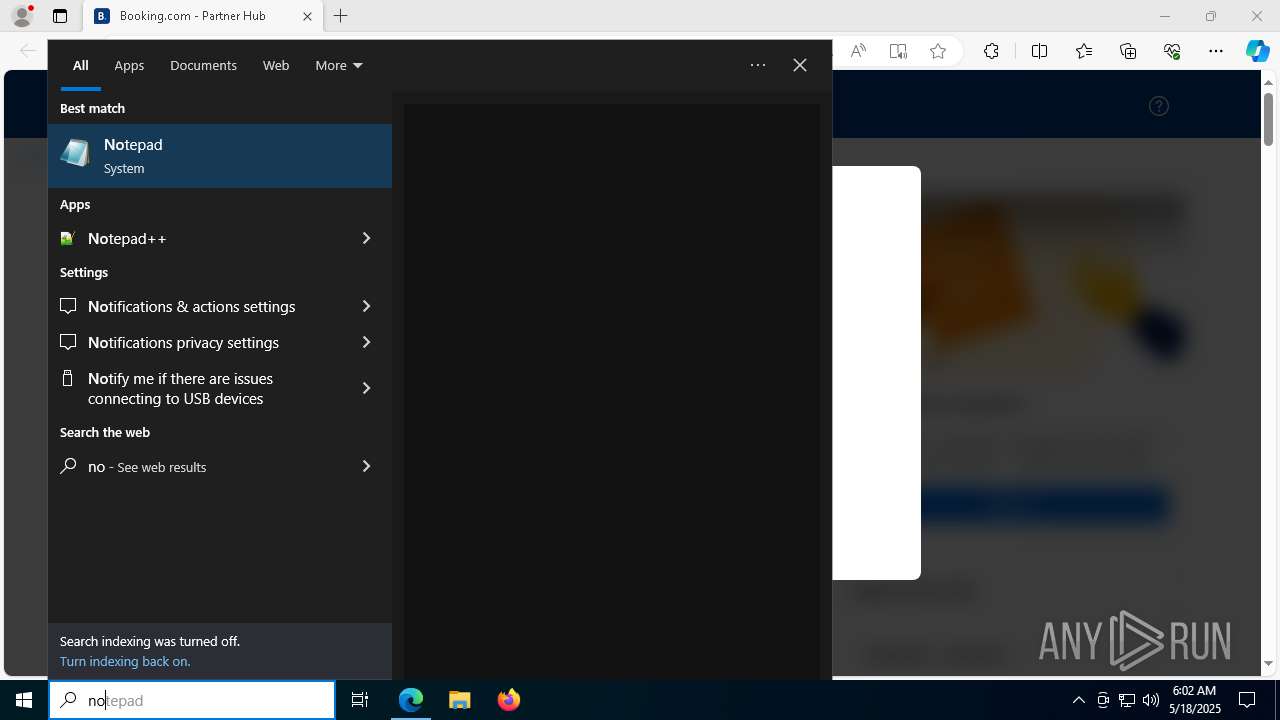The height and width of the screenshot is (720, 1280).
Task: Close the Booking.com Partner Hub tab
Action: 307,16
